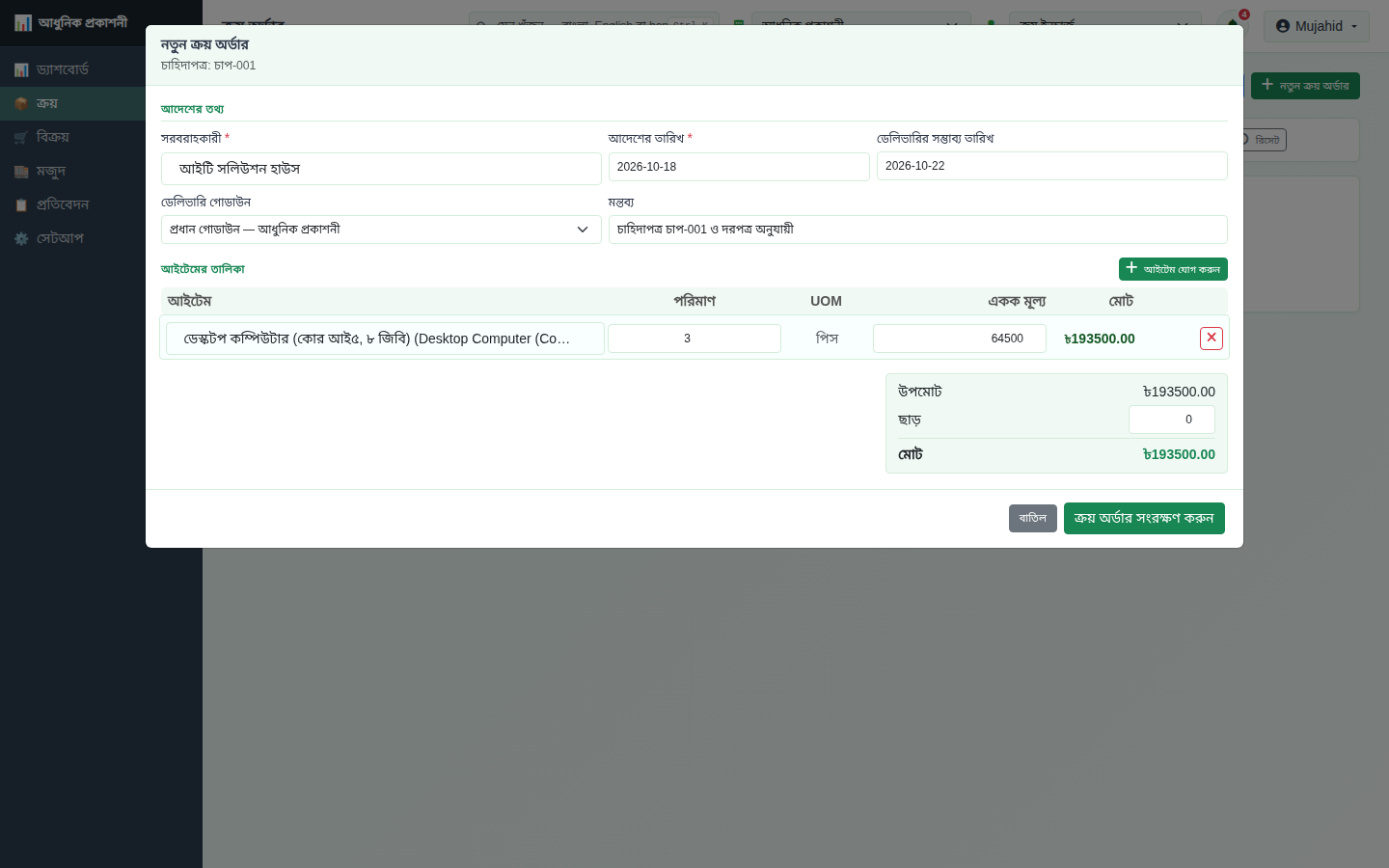Open the ড্যাশবোর্ড sidebar icon

pos(21,69)
